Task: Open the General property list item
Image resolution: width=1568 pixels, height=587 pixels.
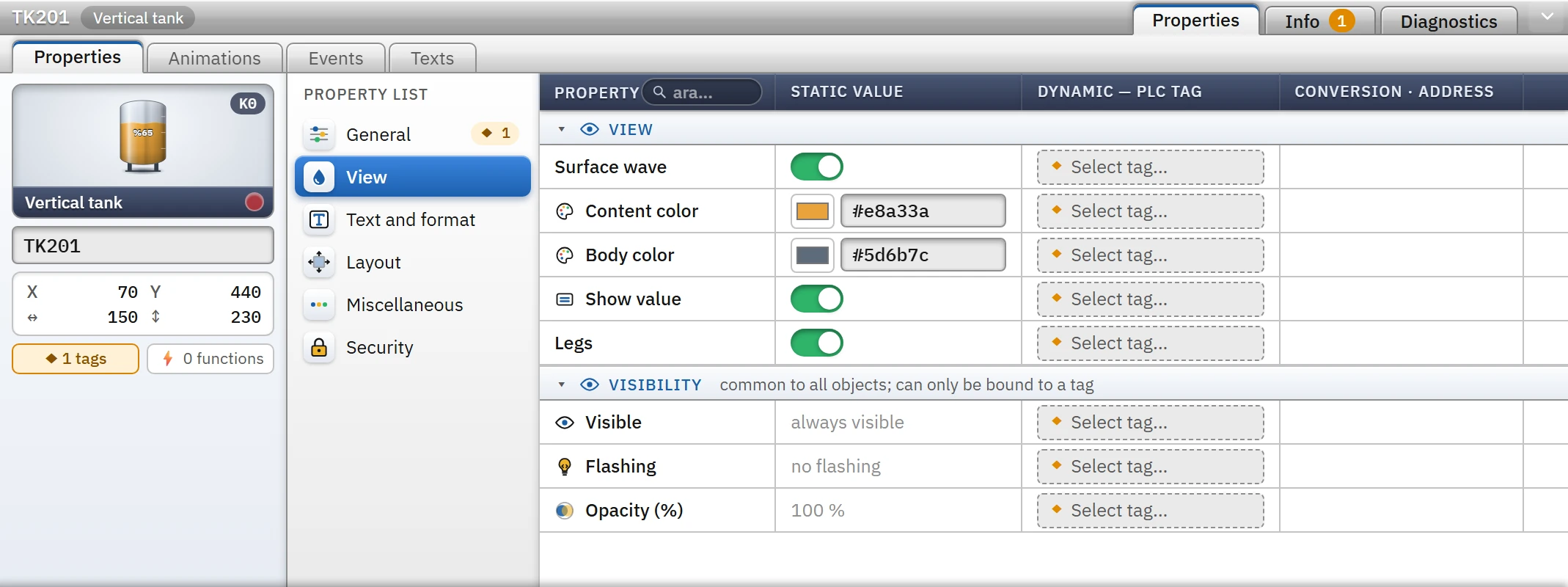Action: click(x=412, y=134)
